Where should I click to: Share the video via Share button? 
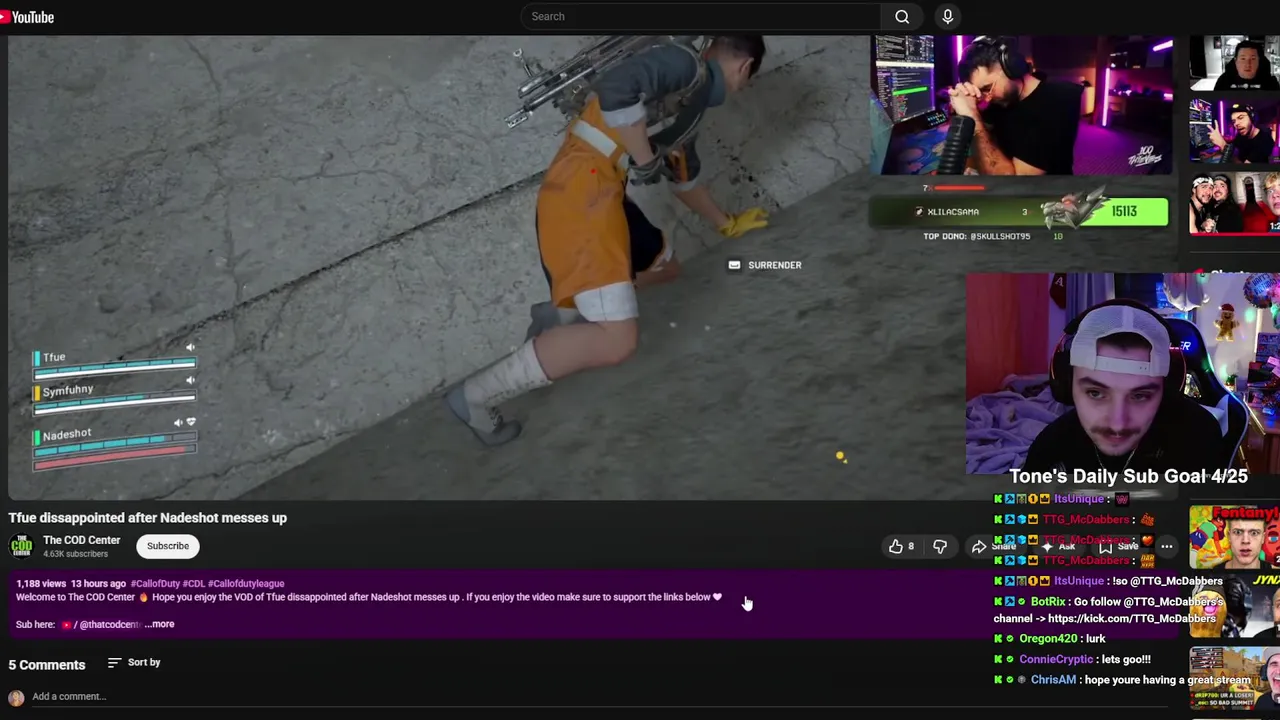(993, 546)
